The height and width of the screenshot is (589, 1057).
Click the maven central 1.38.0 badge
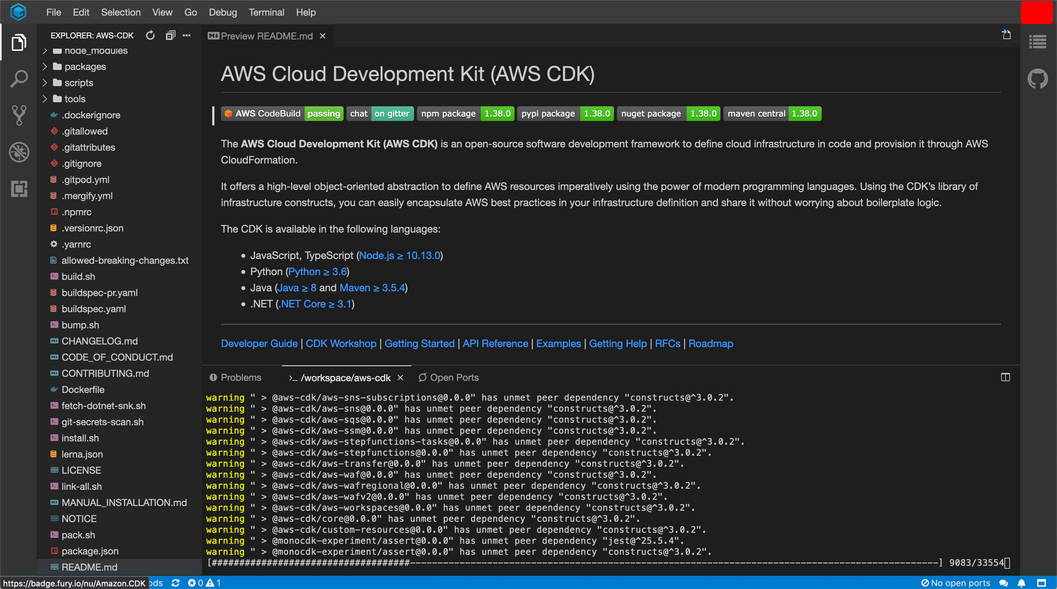772,113
